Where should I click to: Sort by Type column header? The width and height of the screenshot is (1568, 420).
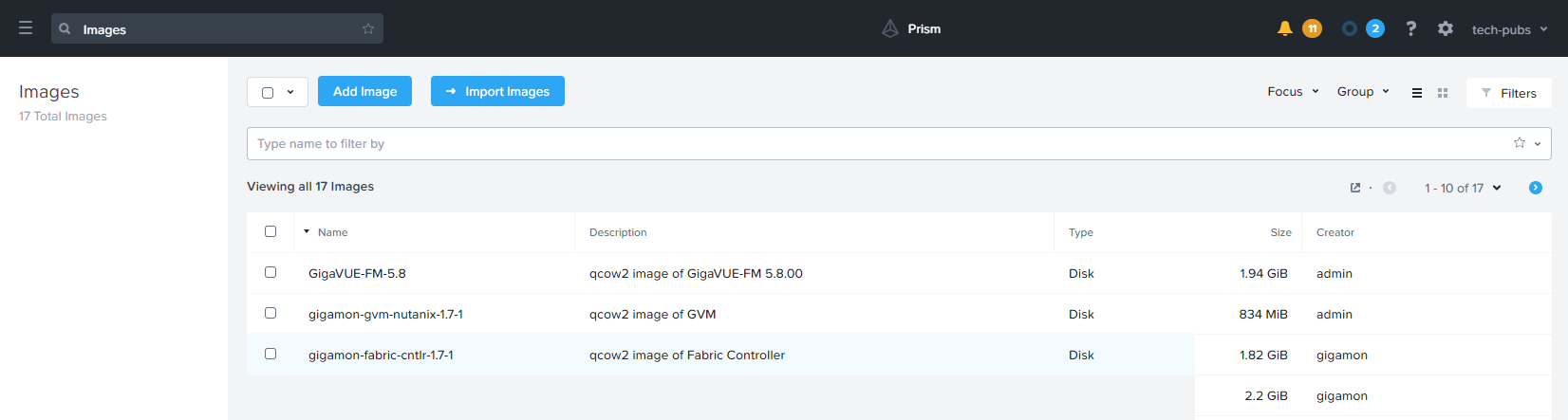coord(1081,232)
